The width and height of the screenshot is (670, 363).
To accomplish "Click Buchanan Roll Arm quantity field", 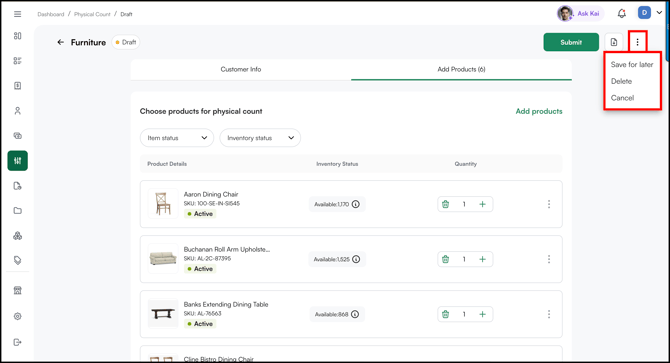I will (x=464, y=259).
